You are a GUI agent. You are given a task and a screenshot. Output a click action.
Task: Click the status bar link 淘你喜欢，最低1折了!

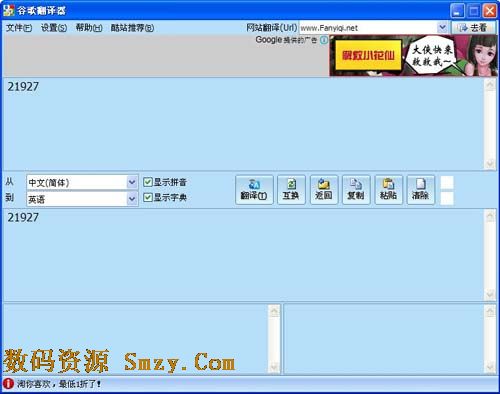[x=59, y=384]
